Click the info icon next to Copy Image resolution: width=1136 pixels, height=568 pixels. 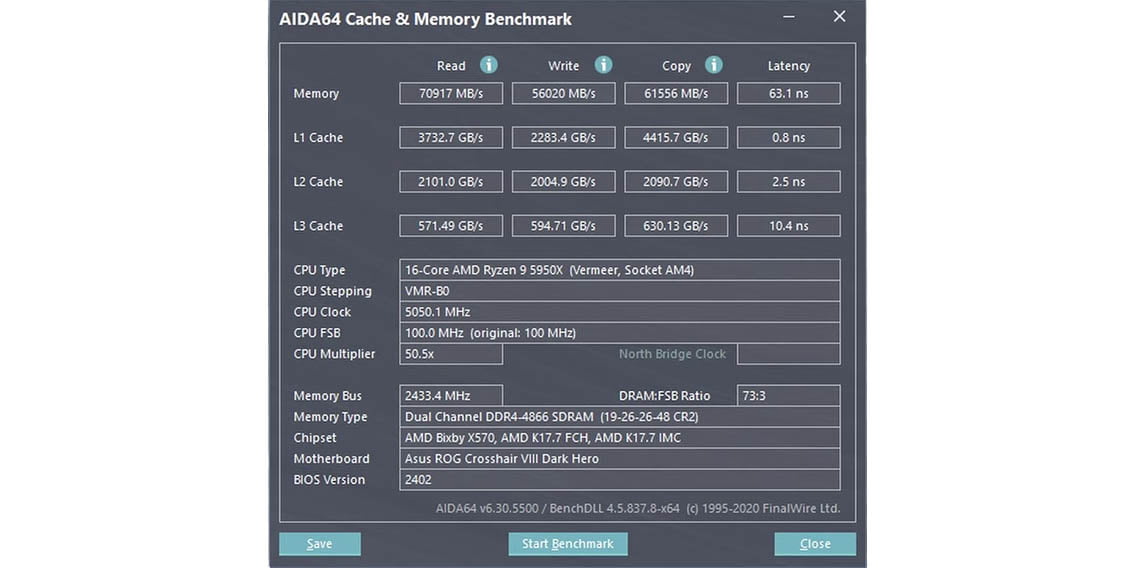tap(714, 65)
